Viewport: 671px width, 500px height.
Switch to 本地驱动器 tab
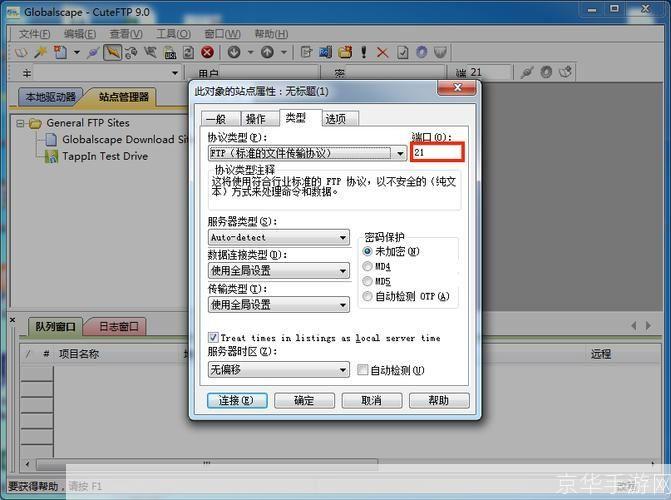[50, 97]
